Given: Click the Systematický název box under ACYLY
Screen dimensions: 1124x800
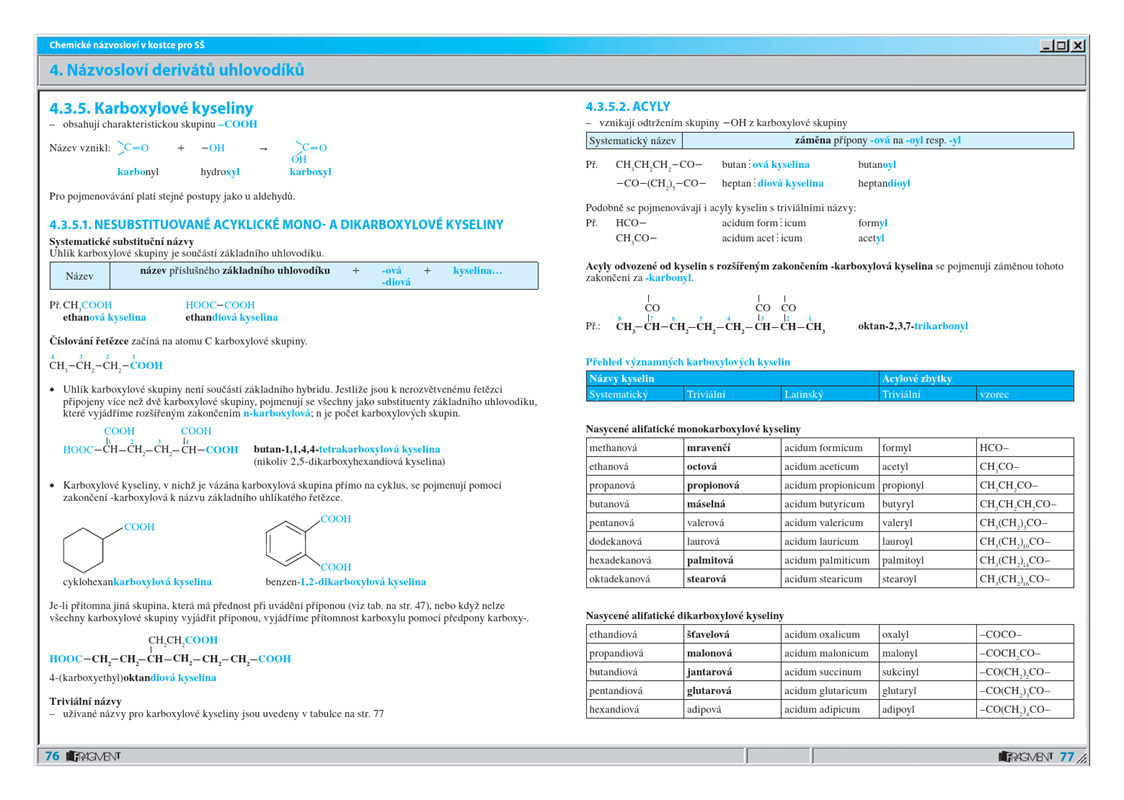Looking at the screenshot, I should pyautogui.click(x=634, y=141).
